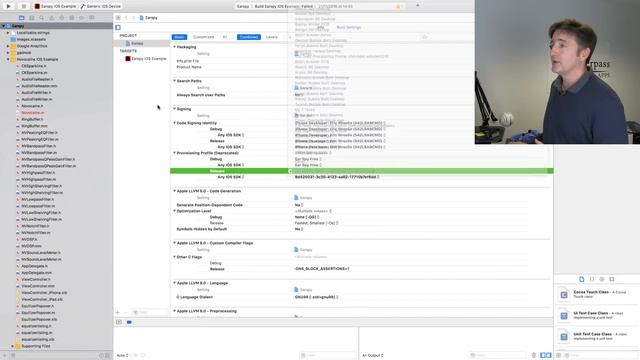Screen dimensions: 640x360
Task: Open the Debug navigator icon
Action: pos(72,18)
